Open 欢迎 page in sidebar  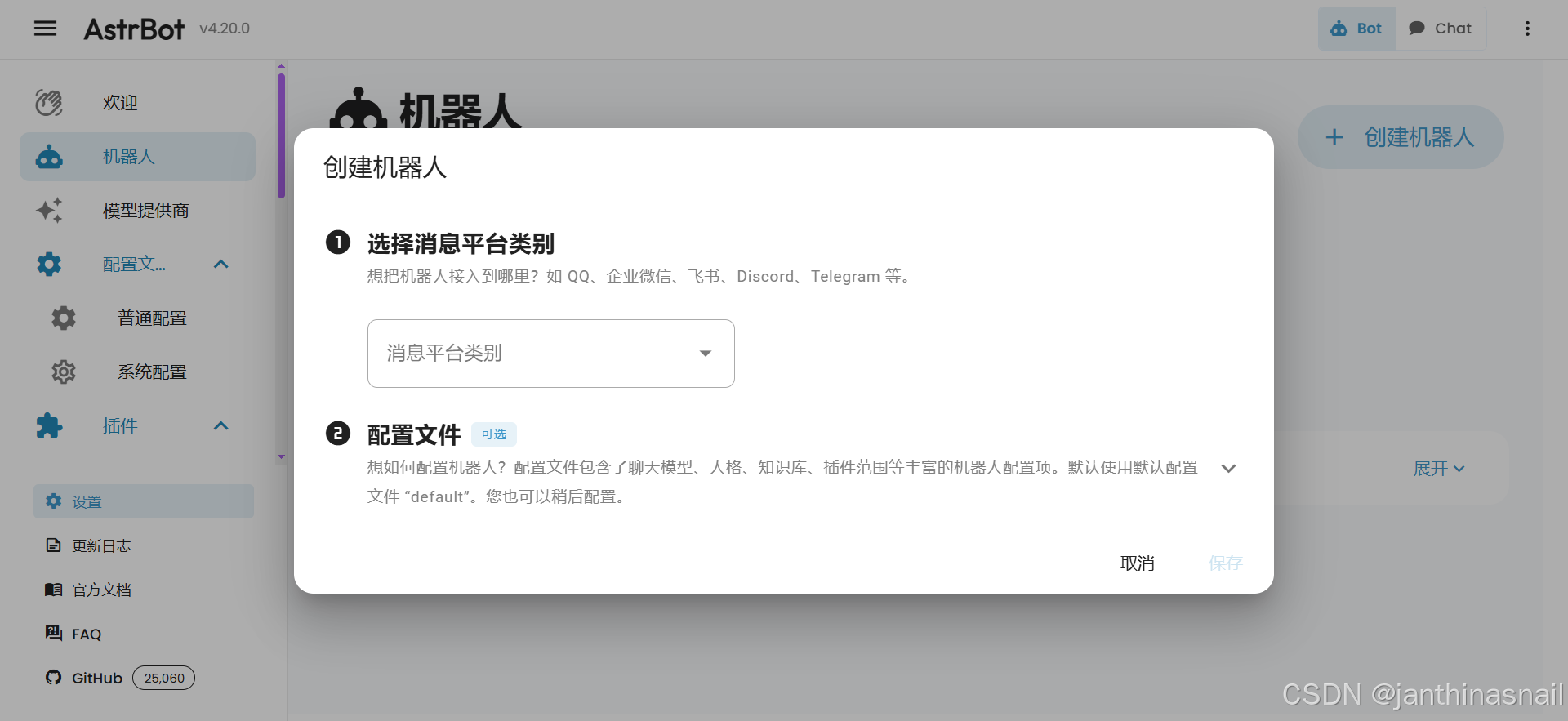point(137,103)
